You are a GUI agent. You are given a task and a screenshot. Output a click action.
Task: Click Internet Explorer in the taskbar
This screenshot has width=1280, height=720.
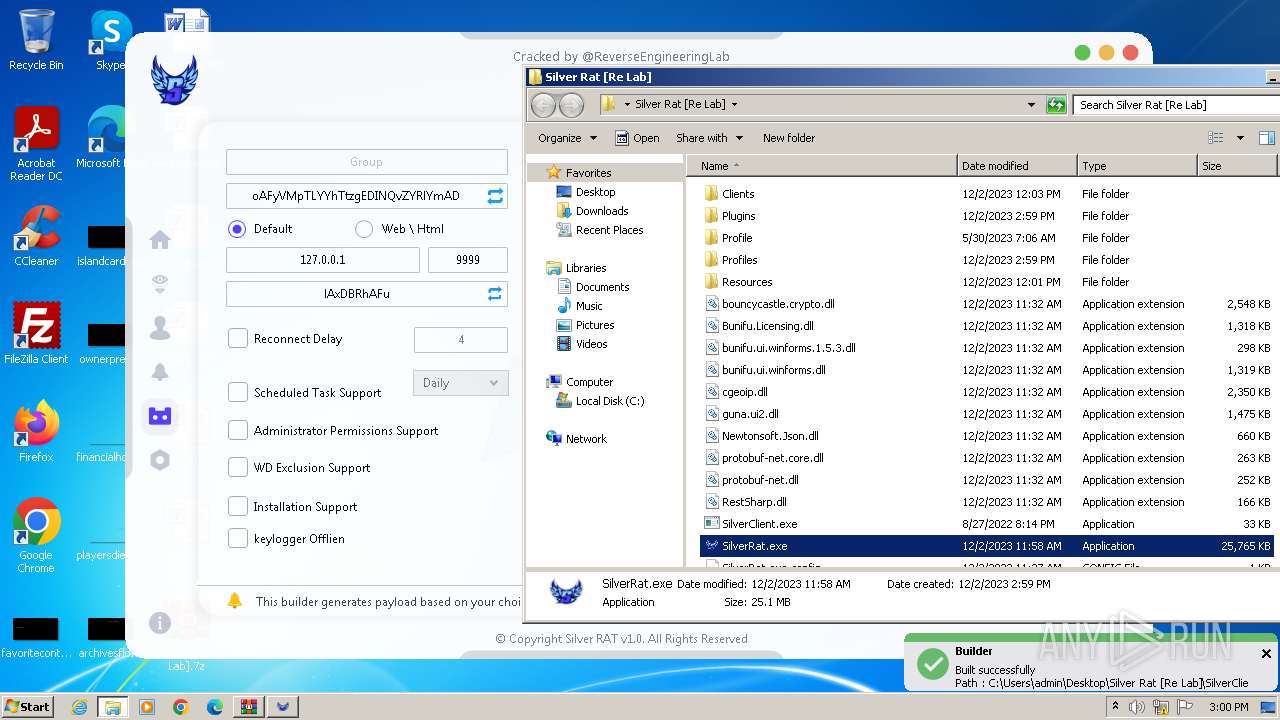[79, 707]
